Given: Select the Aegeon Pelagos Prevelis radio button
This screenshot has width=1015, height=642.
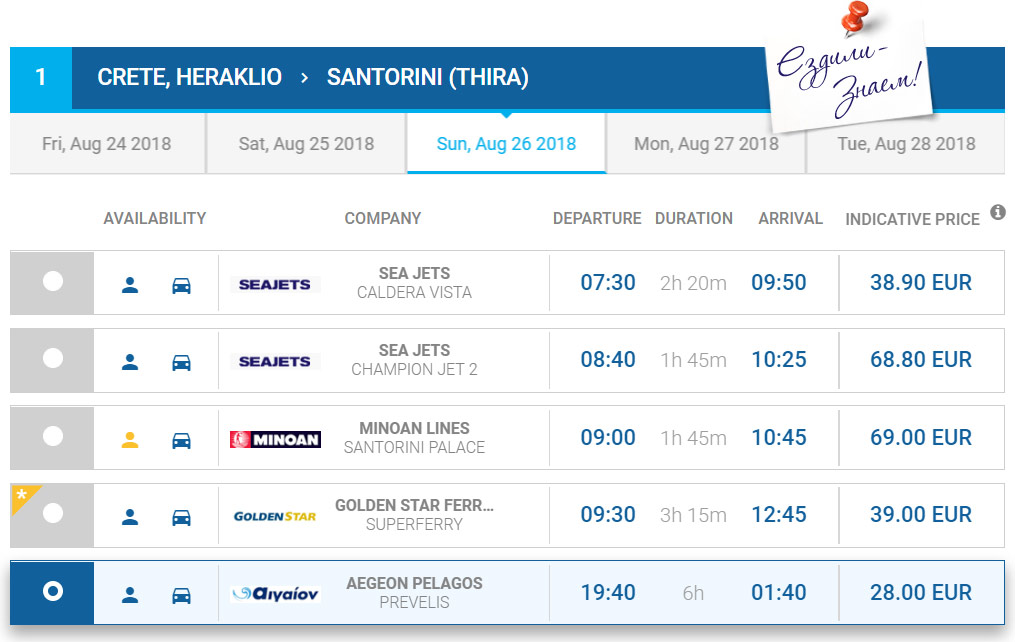Looking at the screenshot, I should (x=53, y=591).
